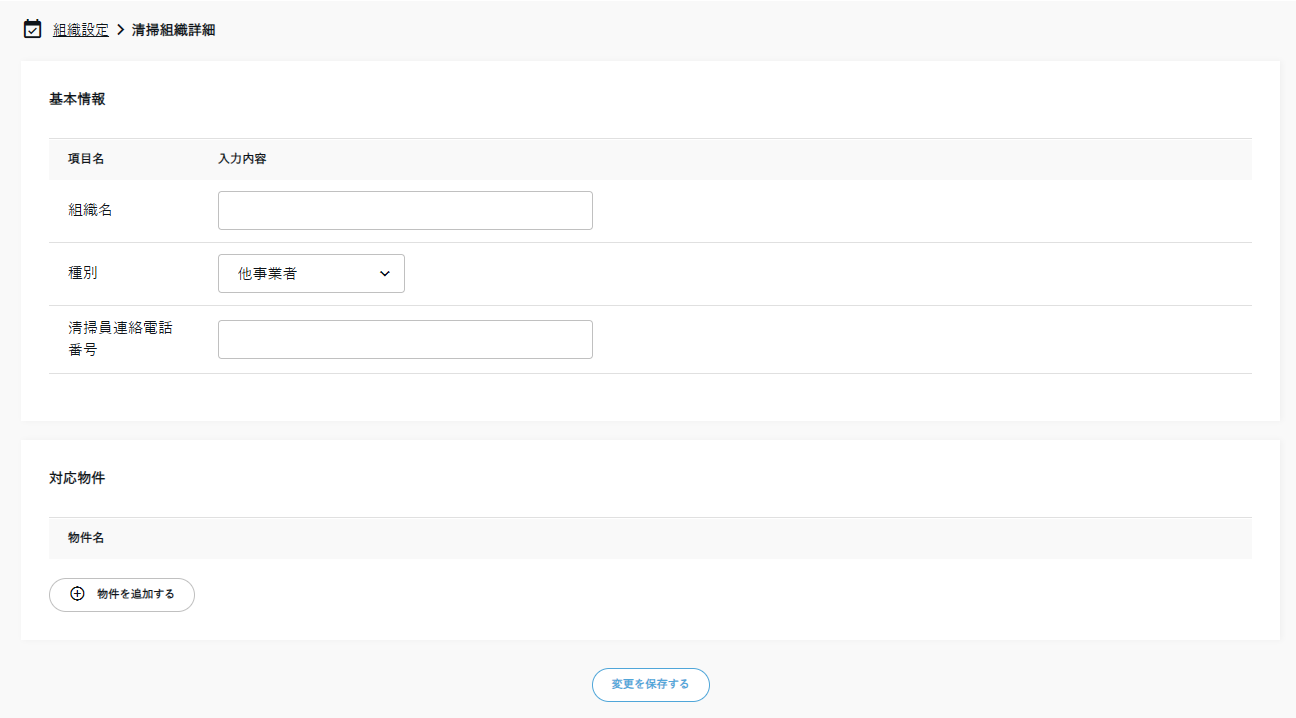
Task: Click the 対応物件 section heading
Action: (x=77, y=478)
